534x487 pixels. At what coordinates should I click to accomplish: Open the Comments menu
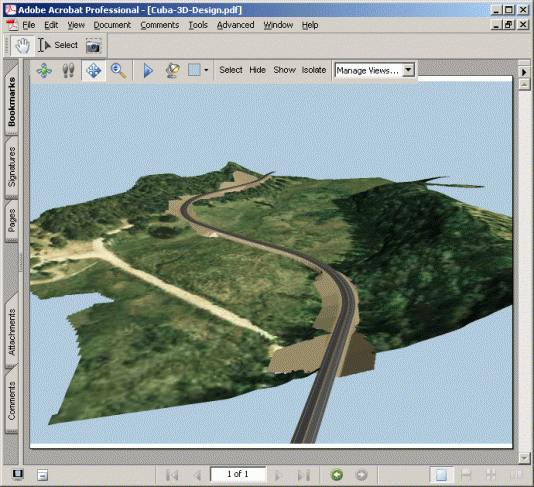pyautogui.click(x=160, y=25)
